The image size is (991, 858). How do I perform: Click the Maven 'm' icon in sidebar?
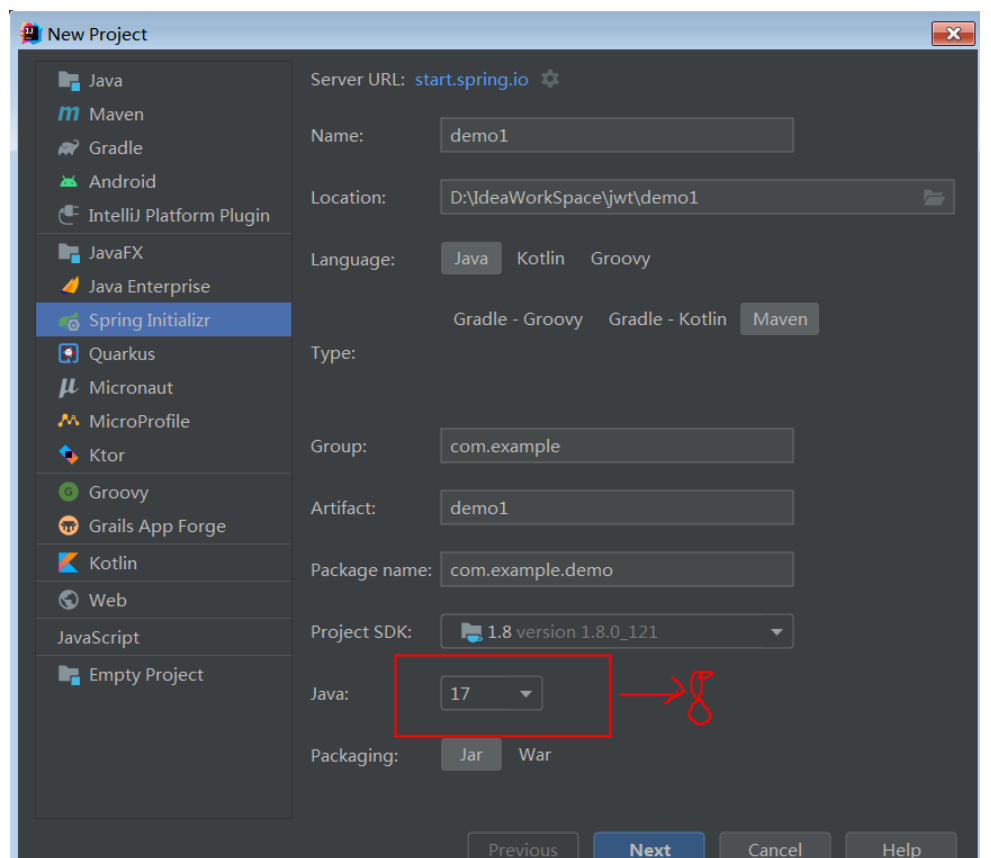[69, 114]
